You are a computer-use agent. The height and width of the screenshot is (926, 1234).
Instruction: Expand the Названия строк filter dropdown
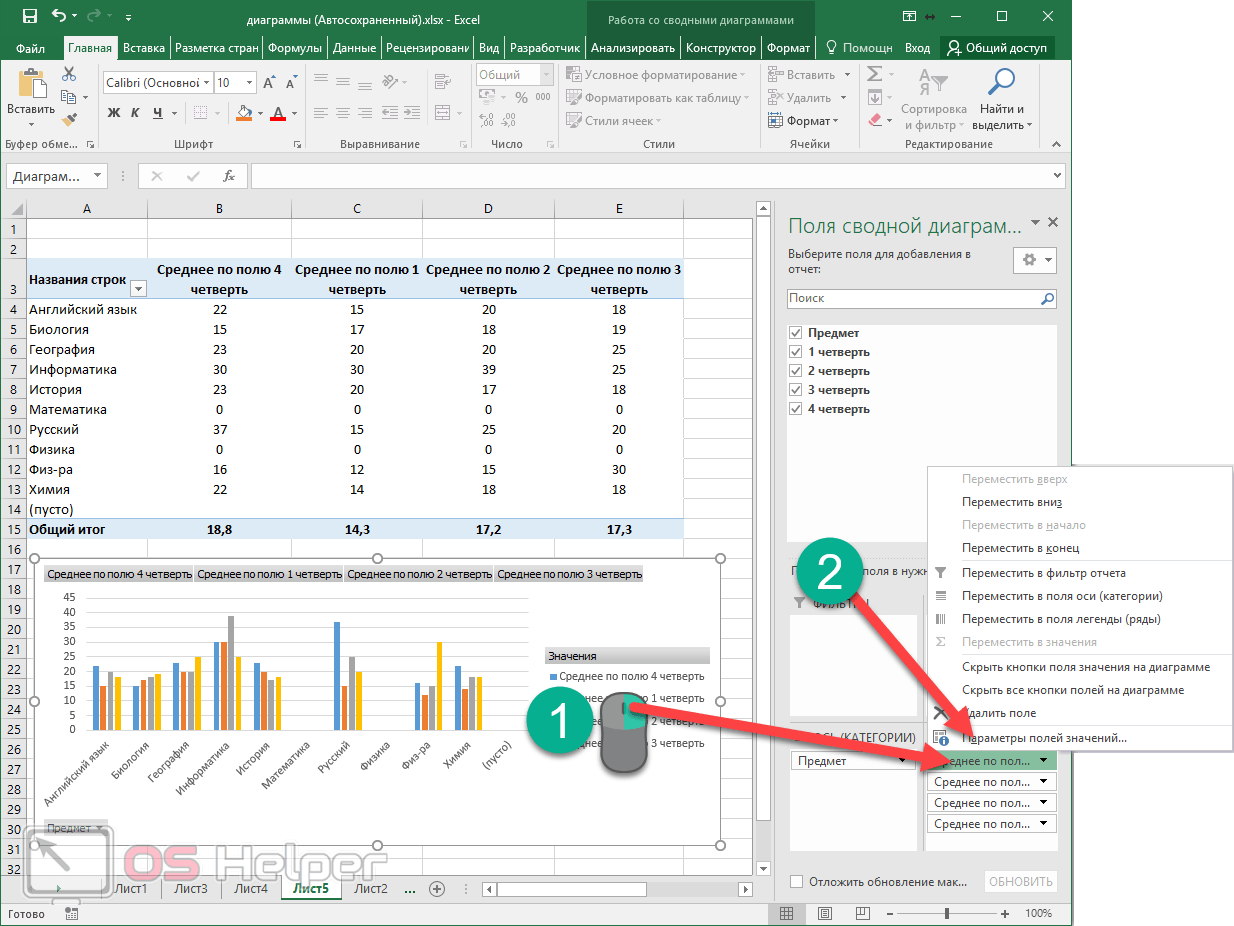[138, 289]
